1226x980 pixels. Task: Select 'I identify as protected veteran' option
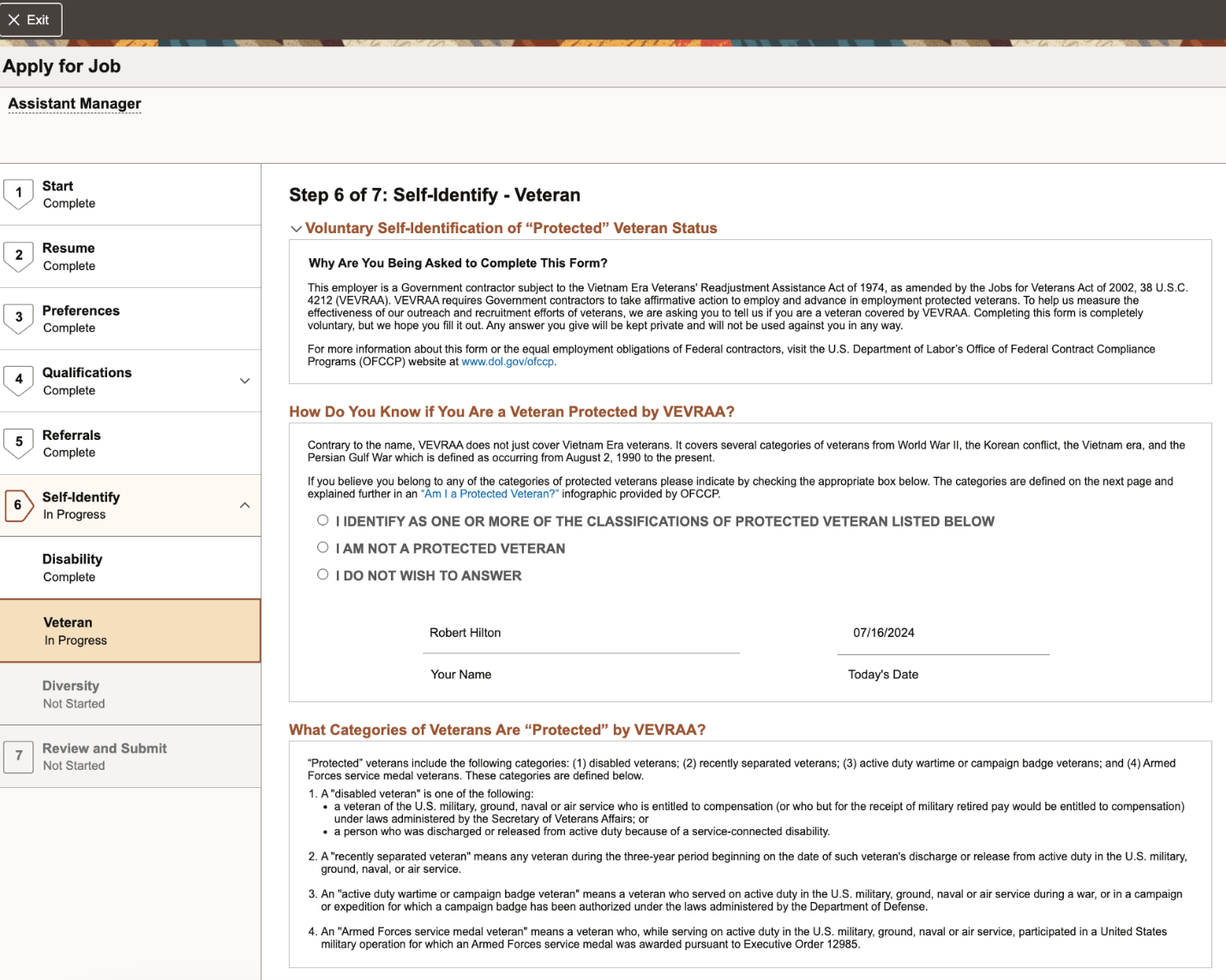pos(322,520)
